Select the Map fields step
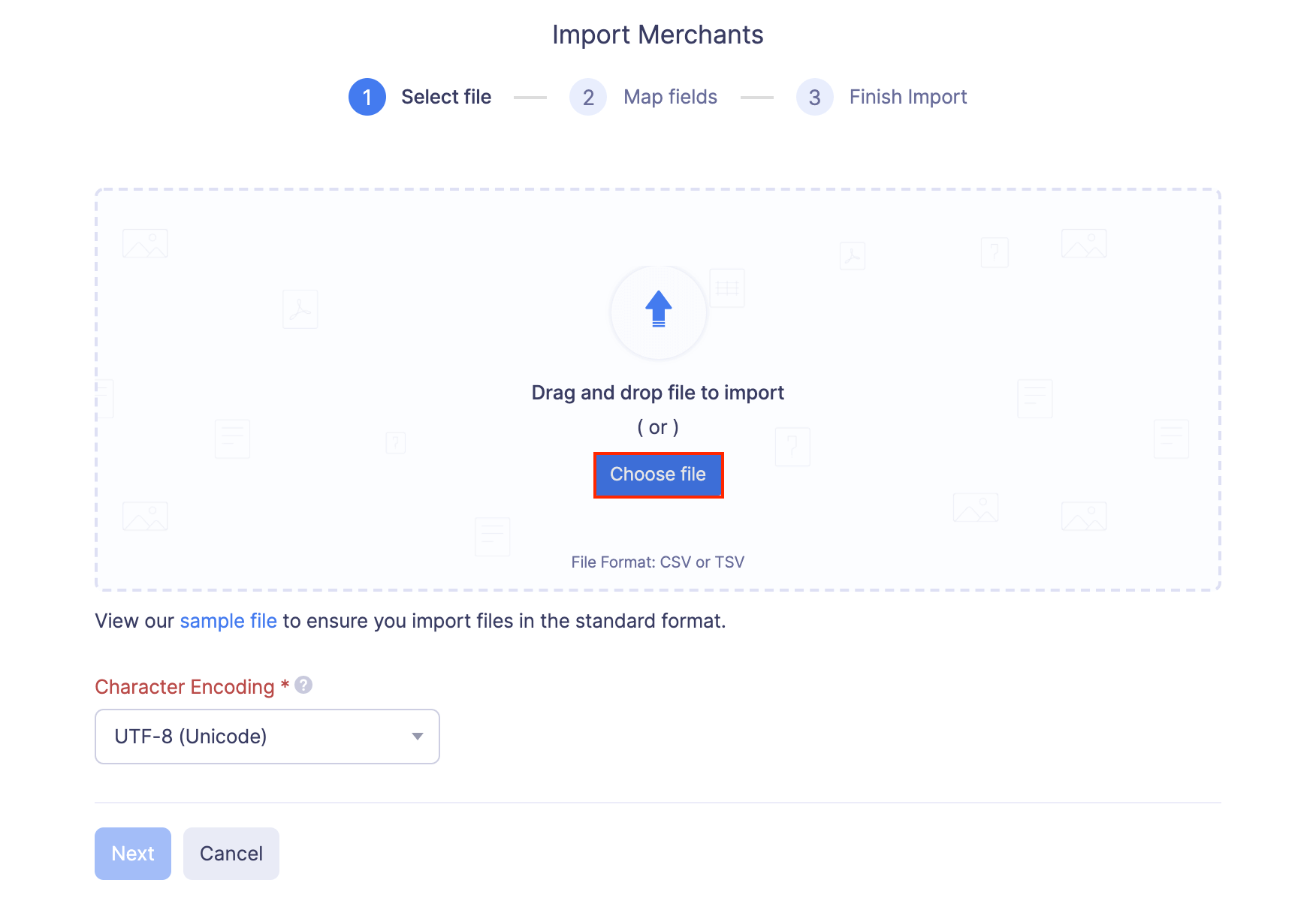Image resolution: width=1316 pixels, height=907 pixels. pos(669,97)
